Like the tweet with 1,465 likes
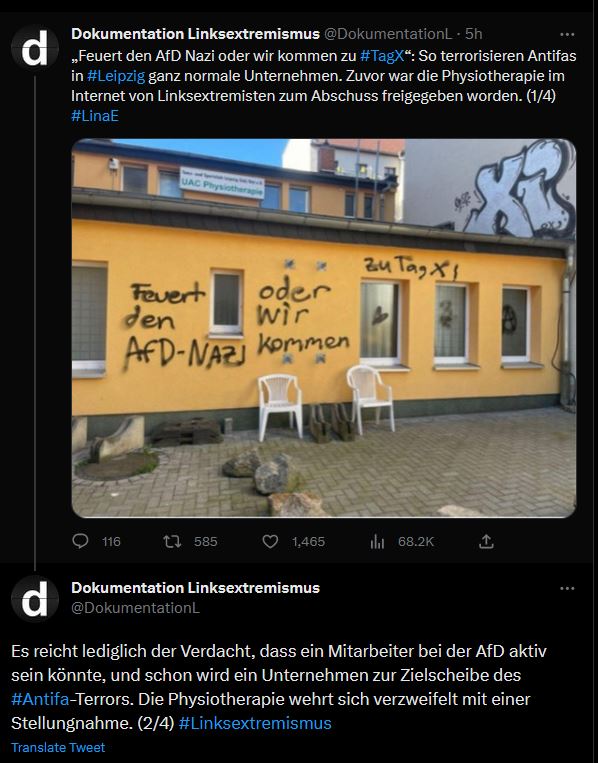This screenshot has height=763, width=598. pos(270,541)
